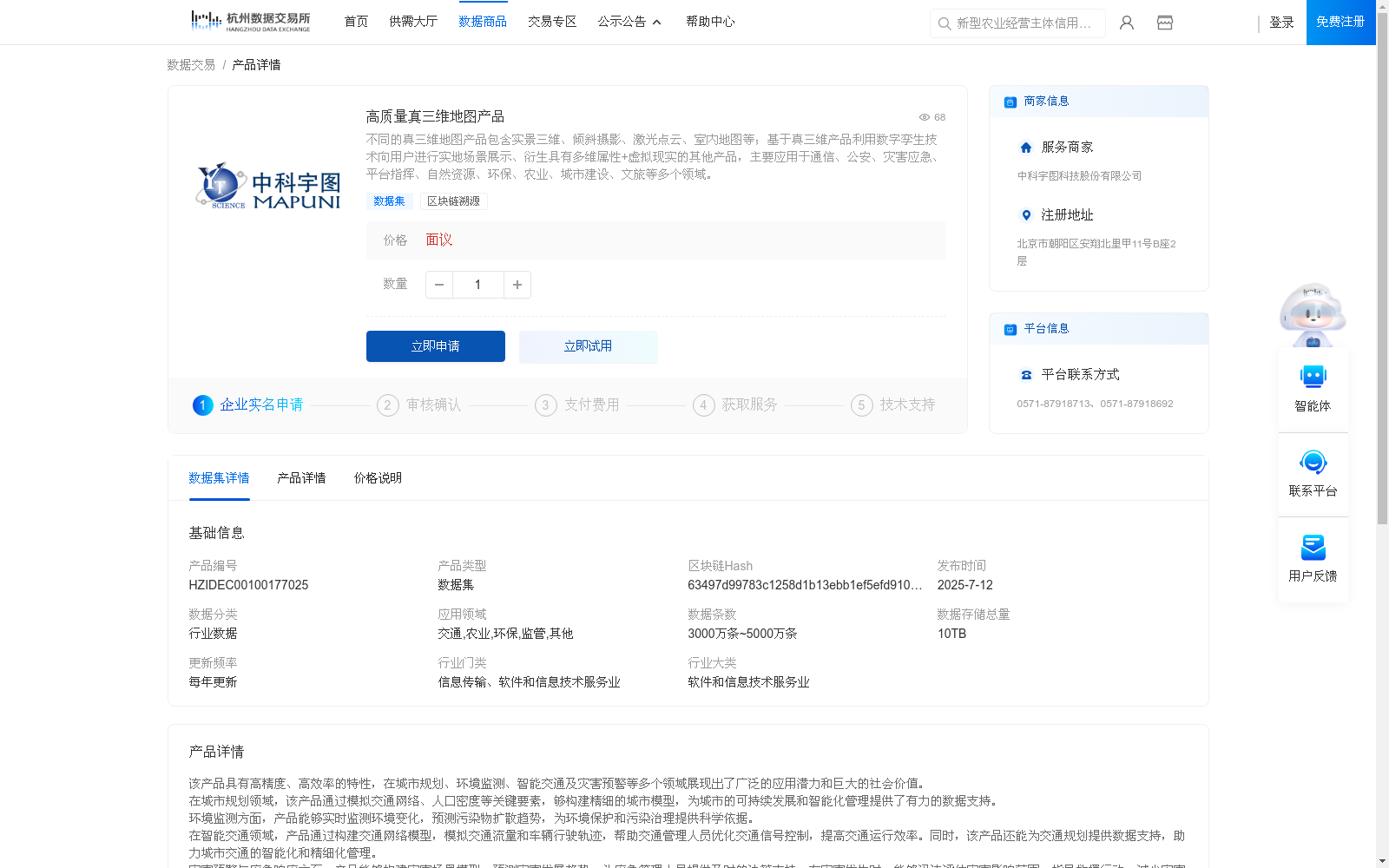Go to 首页 in navigation
The height and width of the screenshot is (868, 1389).
tap(356, 22)
